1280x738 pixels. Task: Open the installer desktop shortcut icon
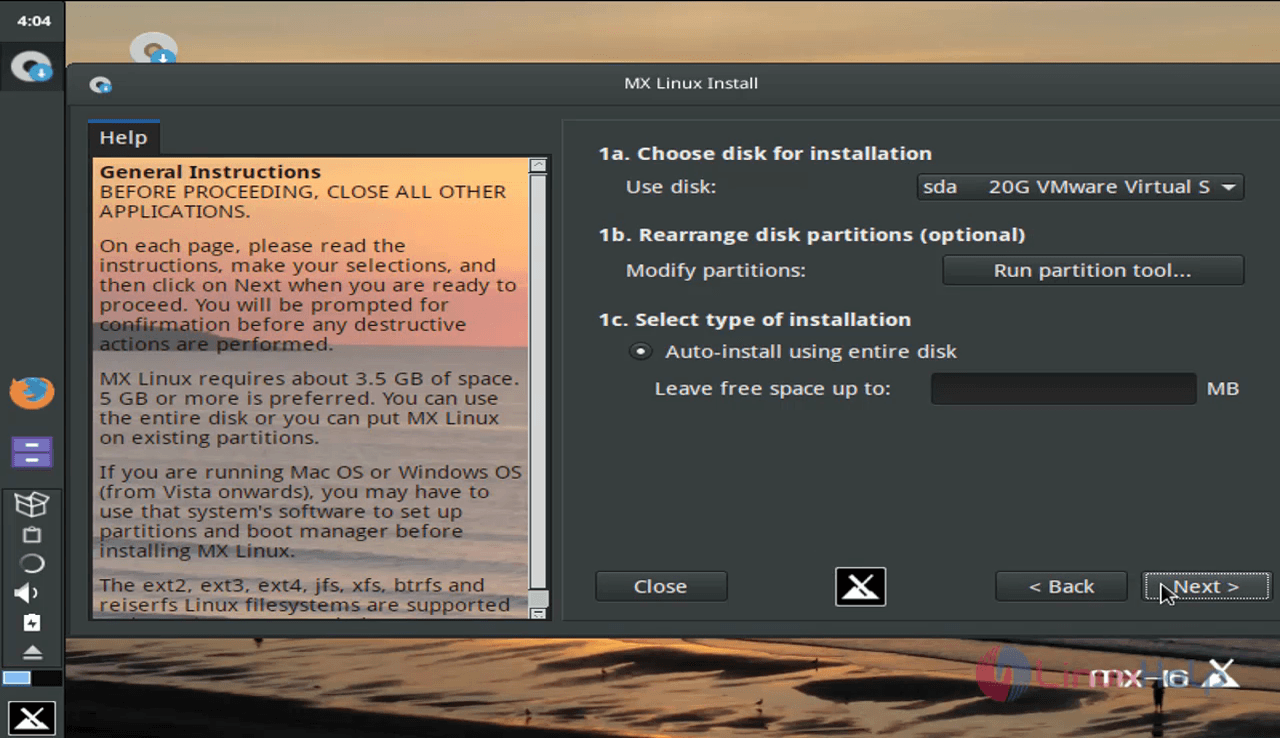[x=153, y=50]
